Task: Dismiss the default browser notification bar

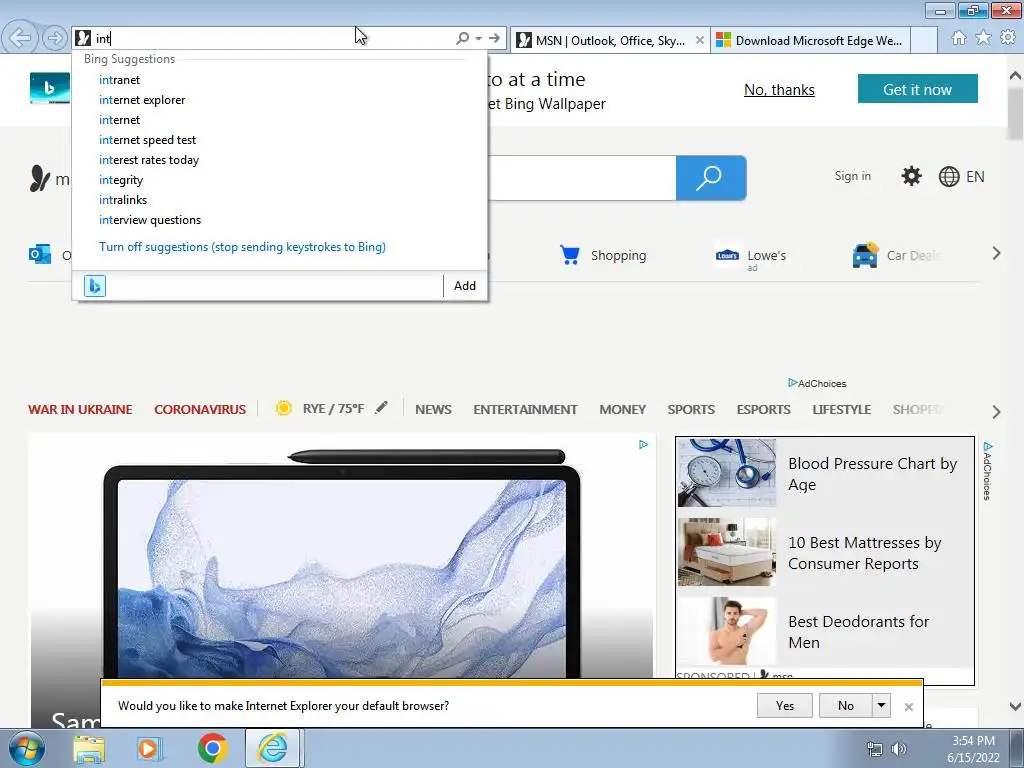Action: click(908, 707)
